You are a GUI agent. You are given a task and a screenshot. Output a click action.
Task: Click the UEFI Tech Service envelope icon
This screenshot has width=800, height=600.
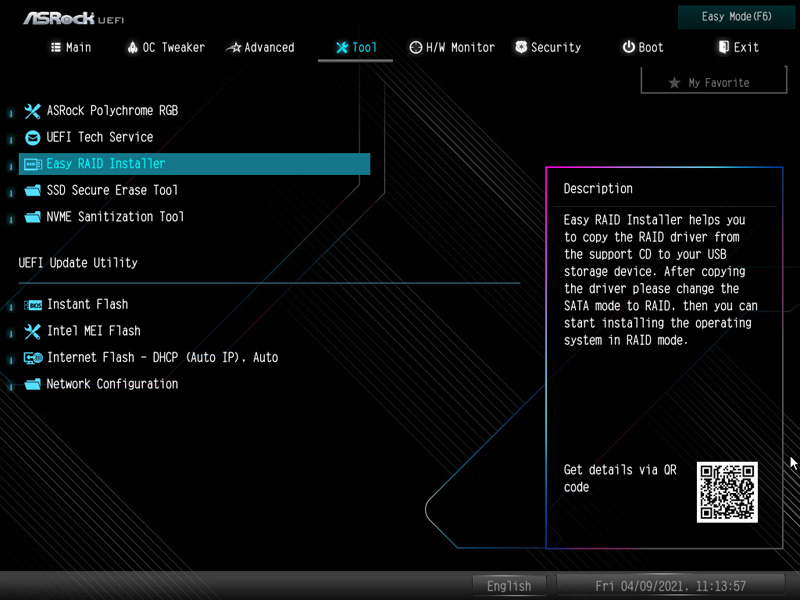32,137
